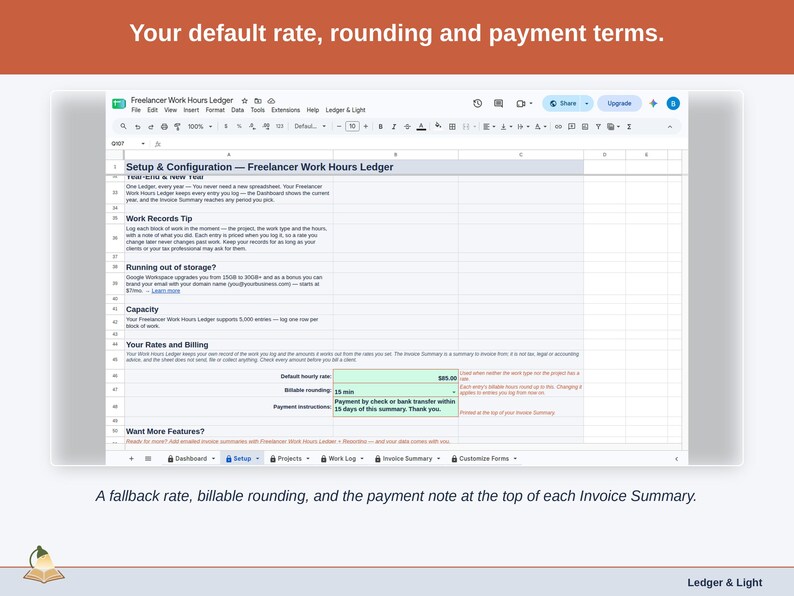Collapse the toolbar with the chevron
The width and height of the screenshot is (794, 596).
pyautogui.click(x=670, y=127)
